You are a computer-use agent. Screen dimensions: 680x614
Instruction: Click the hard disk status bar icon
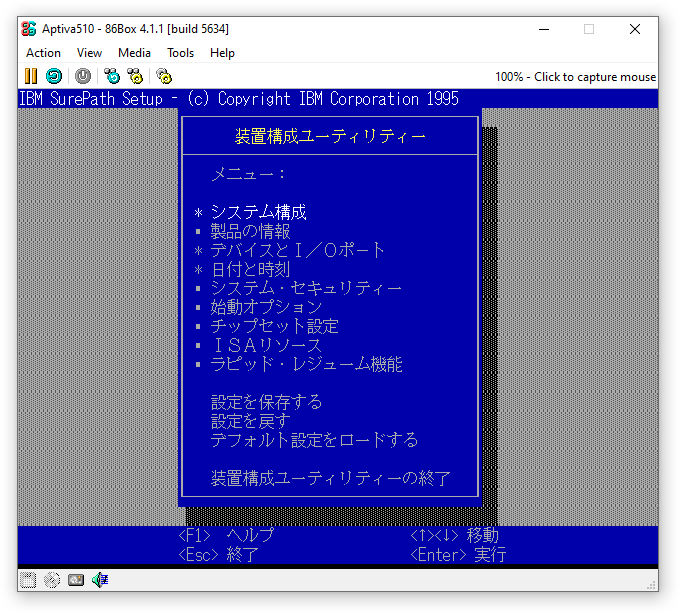click(x=76, y=580)
